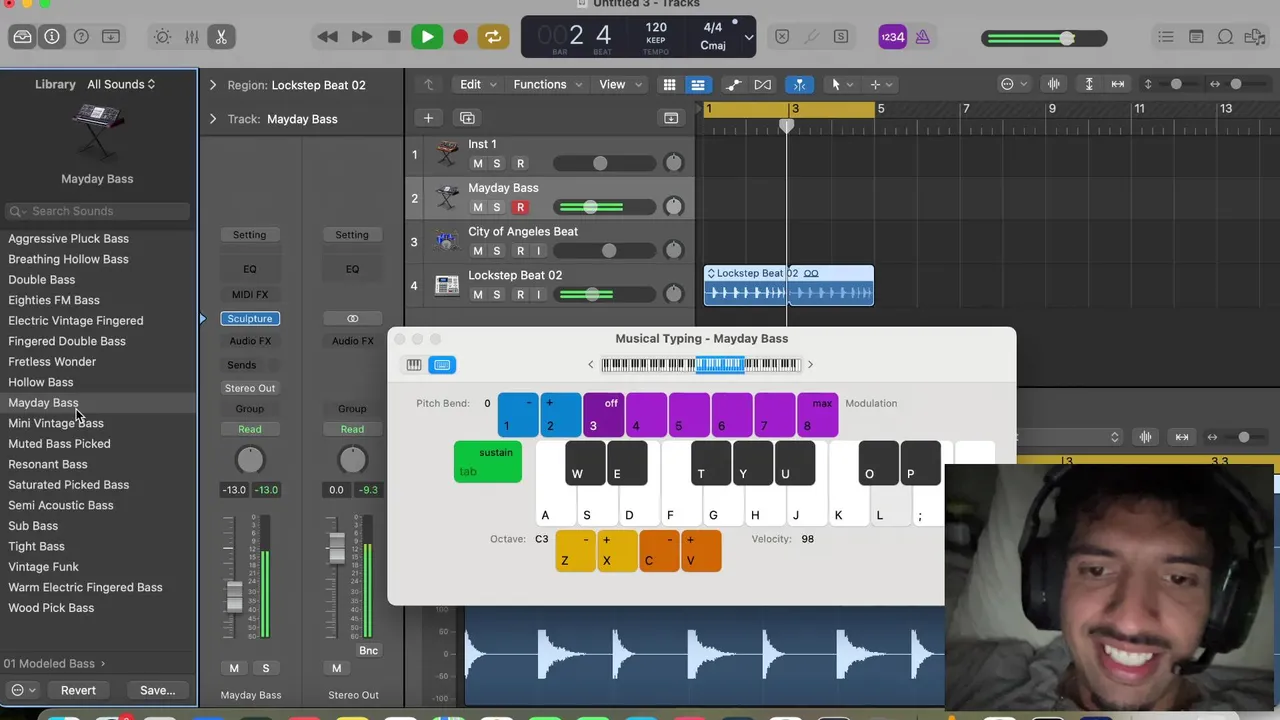The height and width of the screenshot is (720, 1280).
Task: Toggle the green sustain tab key
Action: pyautogui.click(x=488, y=462)
